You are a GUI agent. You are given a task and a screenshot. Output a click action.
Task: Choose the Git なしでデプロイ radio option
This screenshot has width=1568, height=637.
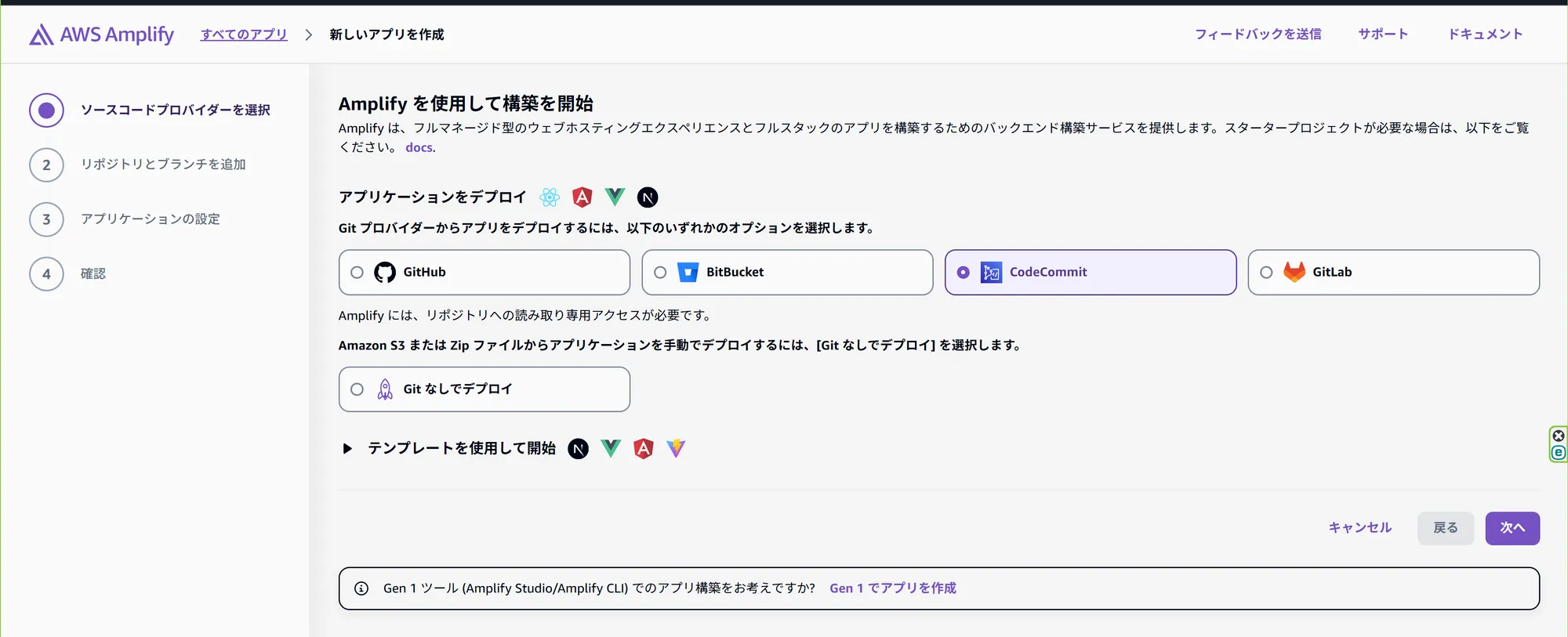358,389
